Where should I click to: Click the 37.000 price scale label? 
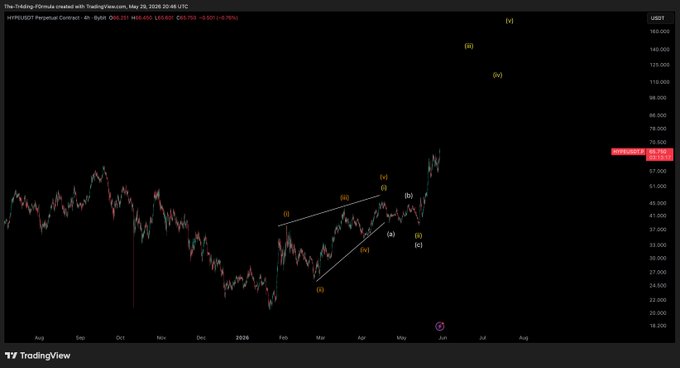pyautogui.click(x=658, y=230)
